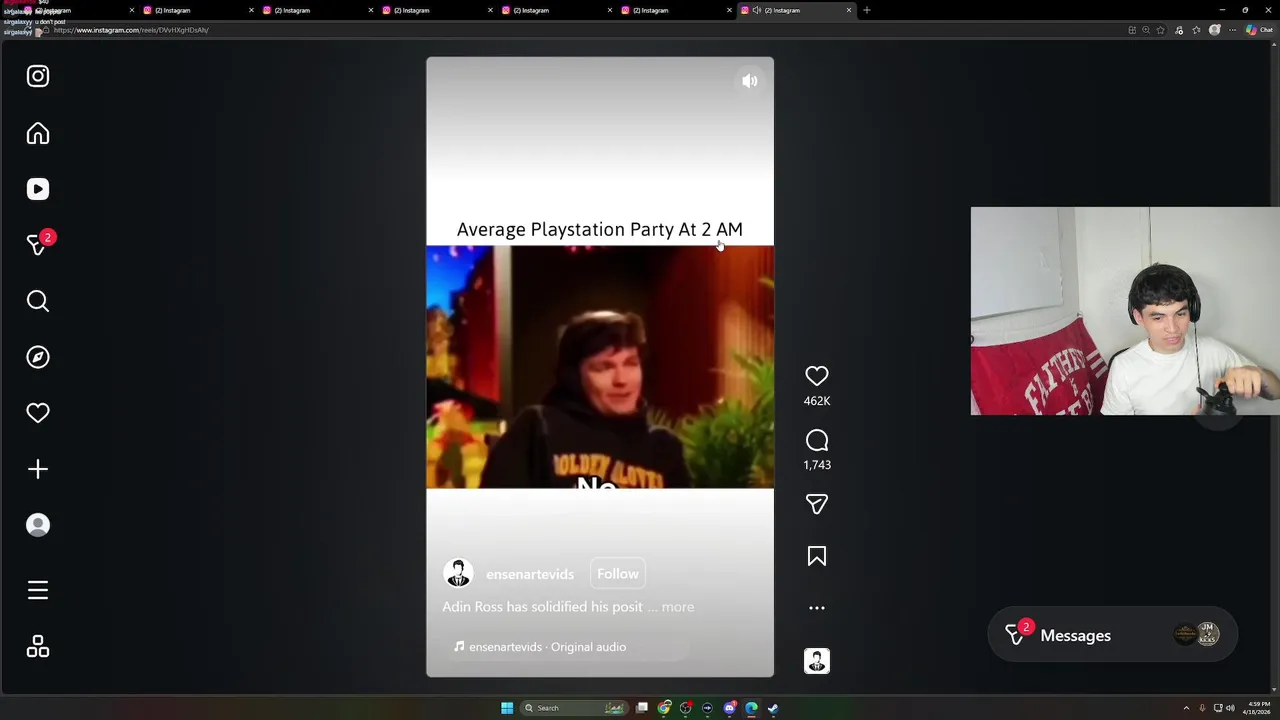The width and height of the screenshot is (1280, 720).
Task: Open volume control in system tray
Action: click(1230, 708)
